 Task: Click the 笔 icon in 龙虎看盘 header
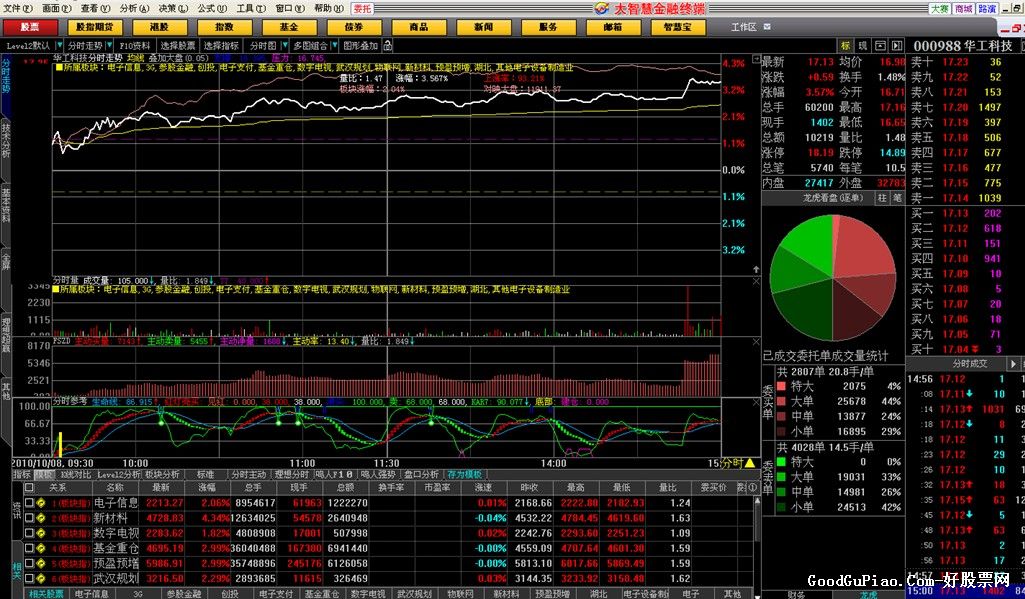click(x=897, y=197)
